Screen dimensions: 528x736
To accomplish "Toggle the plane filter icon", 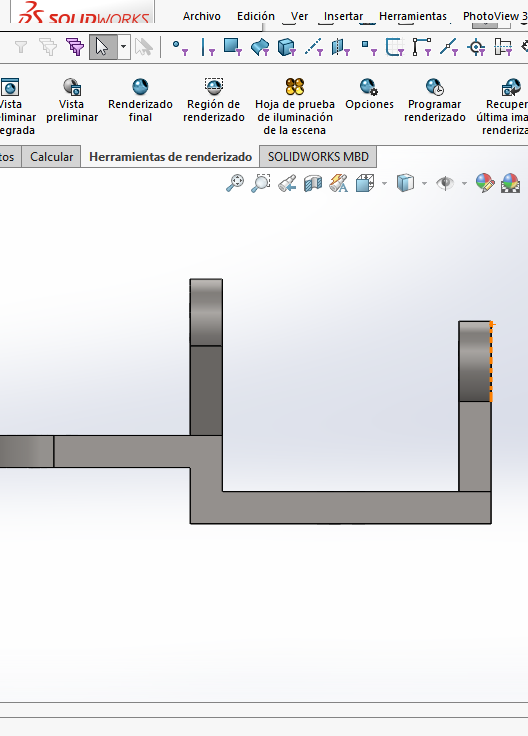I will click(x=341, y=47).
